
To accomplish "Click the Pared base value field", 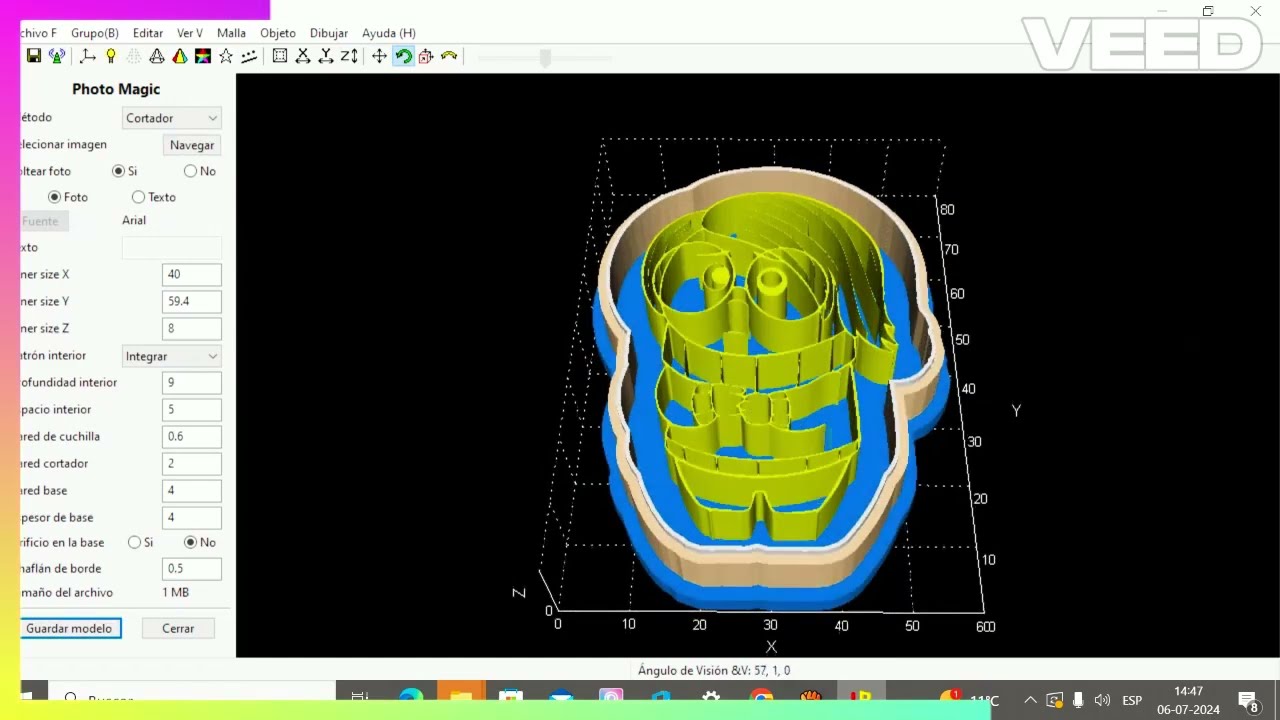I will pos(192,490).
